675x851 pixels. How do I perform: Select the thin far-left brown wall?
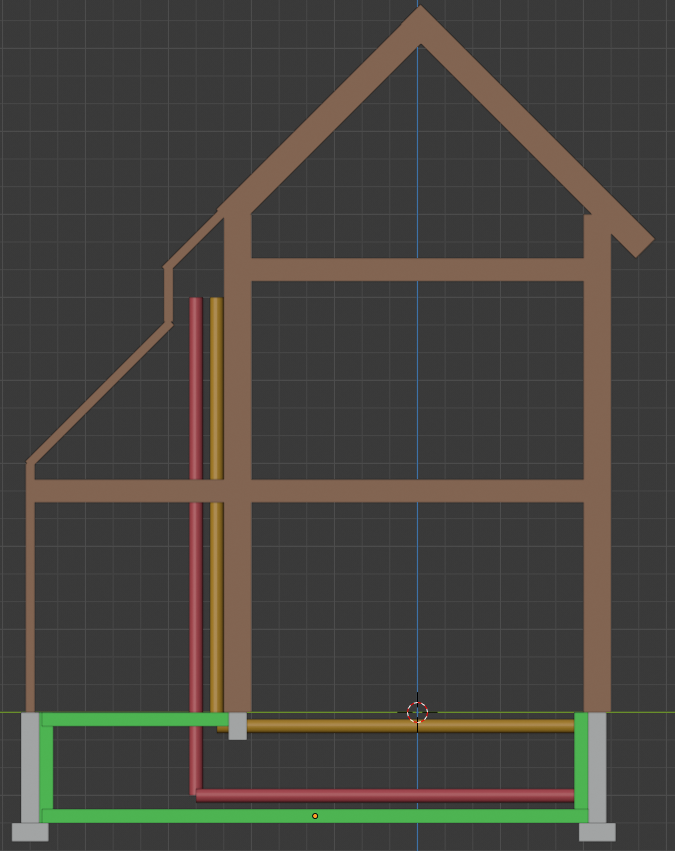30,587
